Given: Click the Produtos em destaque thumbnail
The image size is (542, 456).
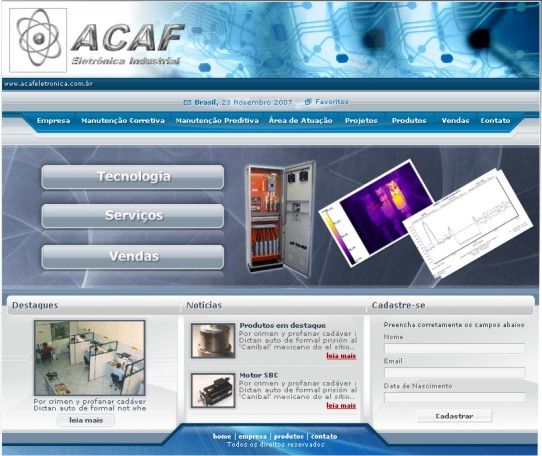Looking at the screenshot, I should coord(213,341).
